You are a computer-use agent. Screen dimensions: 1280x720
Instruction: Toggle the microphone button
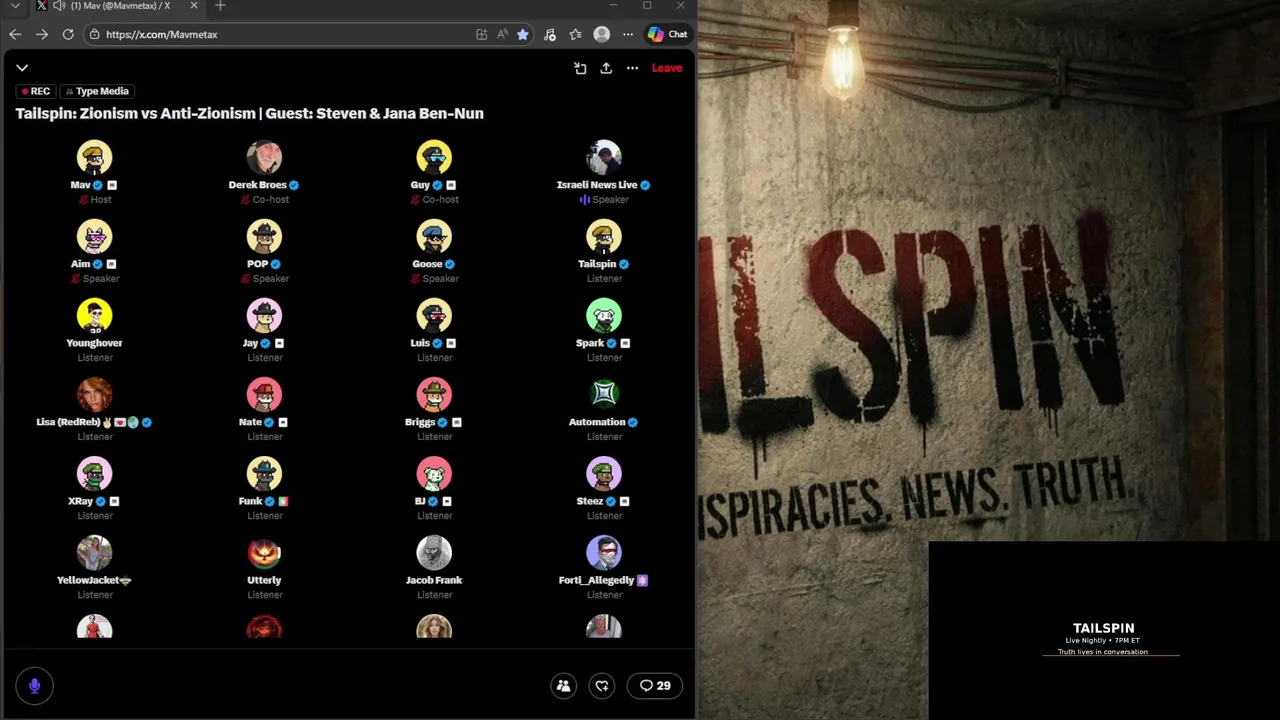(34, 686)
